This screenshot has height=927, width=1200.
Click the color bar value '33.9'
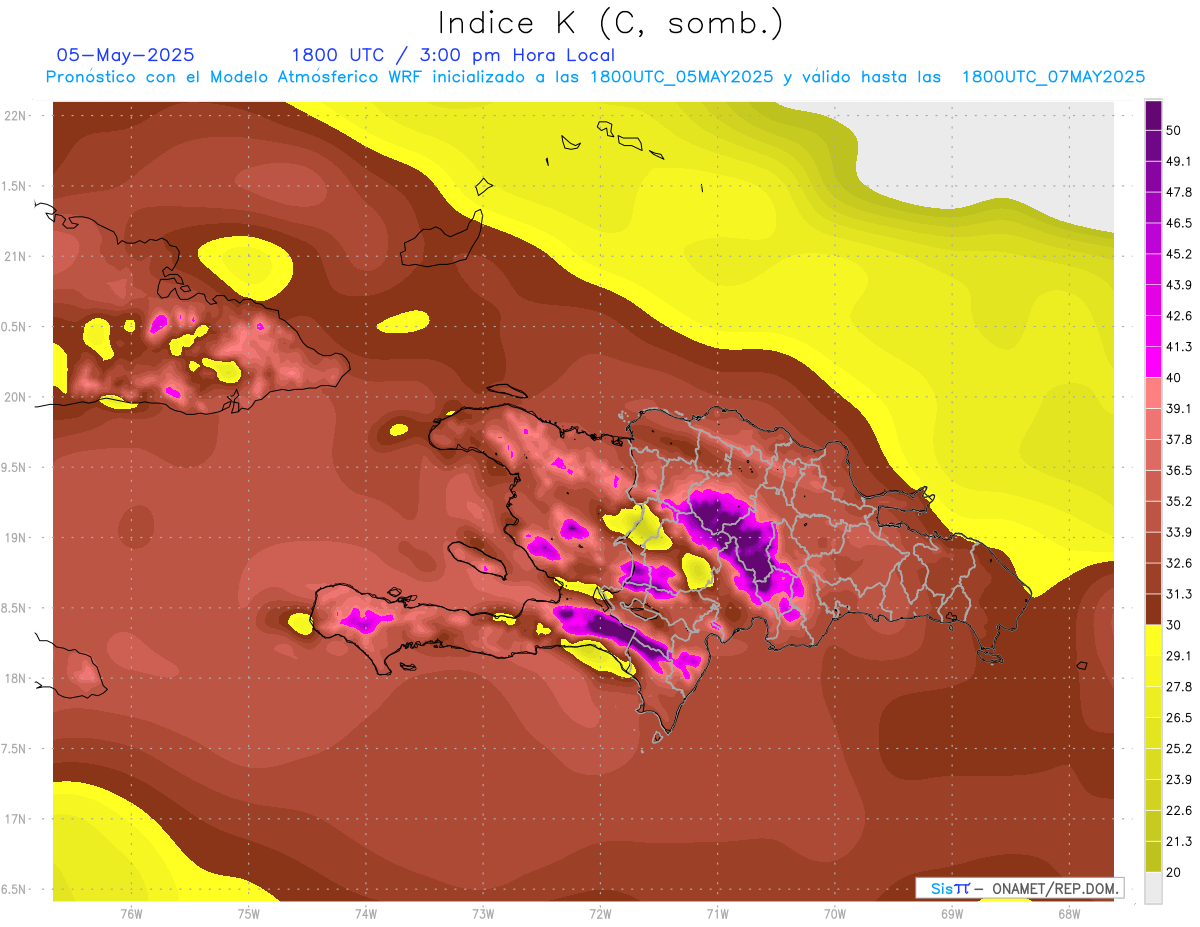(x=1179, y=533)
